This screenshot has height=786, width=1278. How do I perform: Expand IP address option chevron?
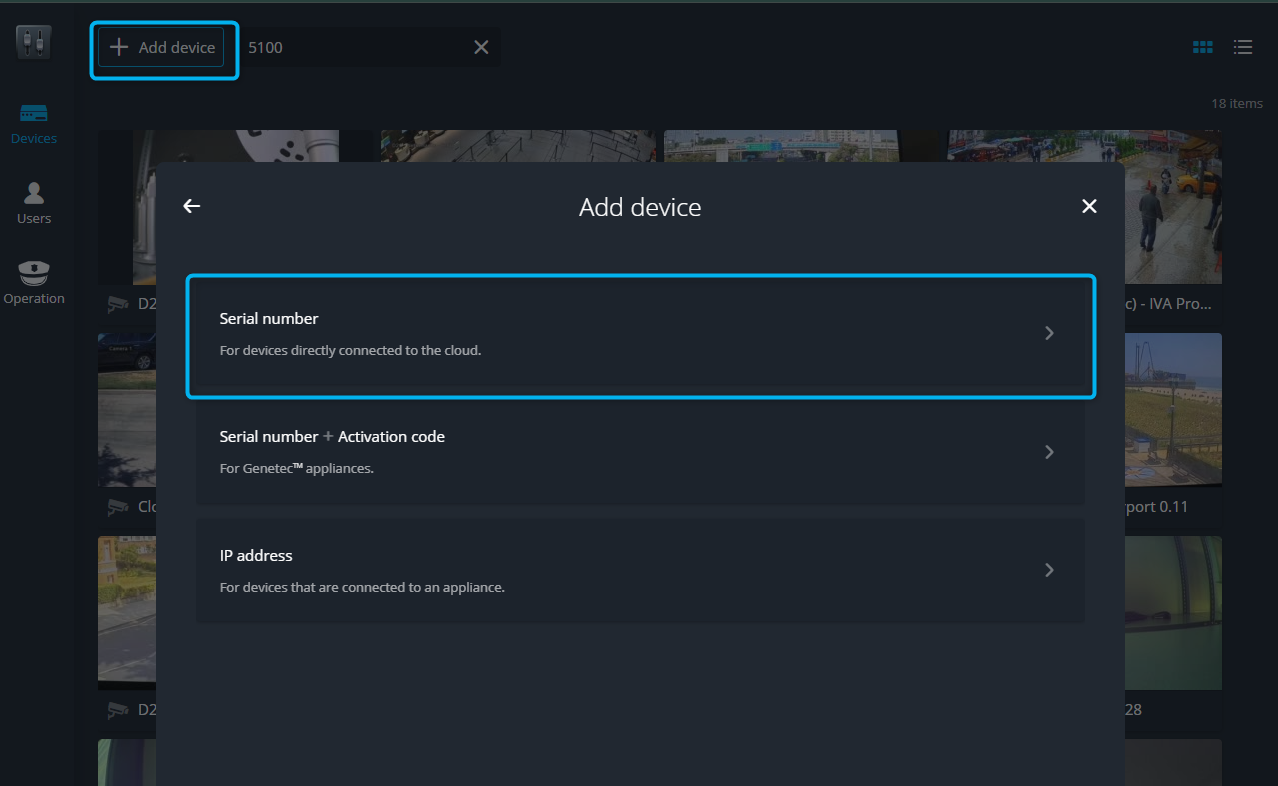pos(1049,570)
